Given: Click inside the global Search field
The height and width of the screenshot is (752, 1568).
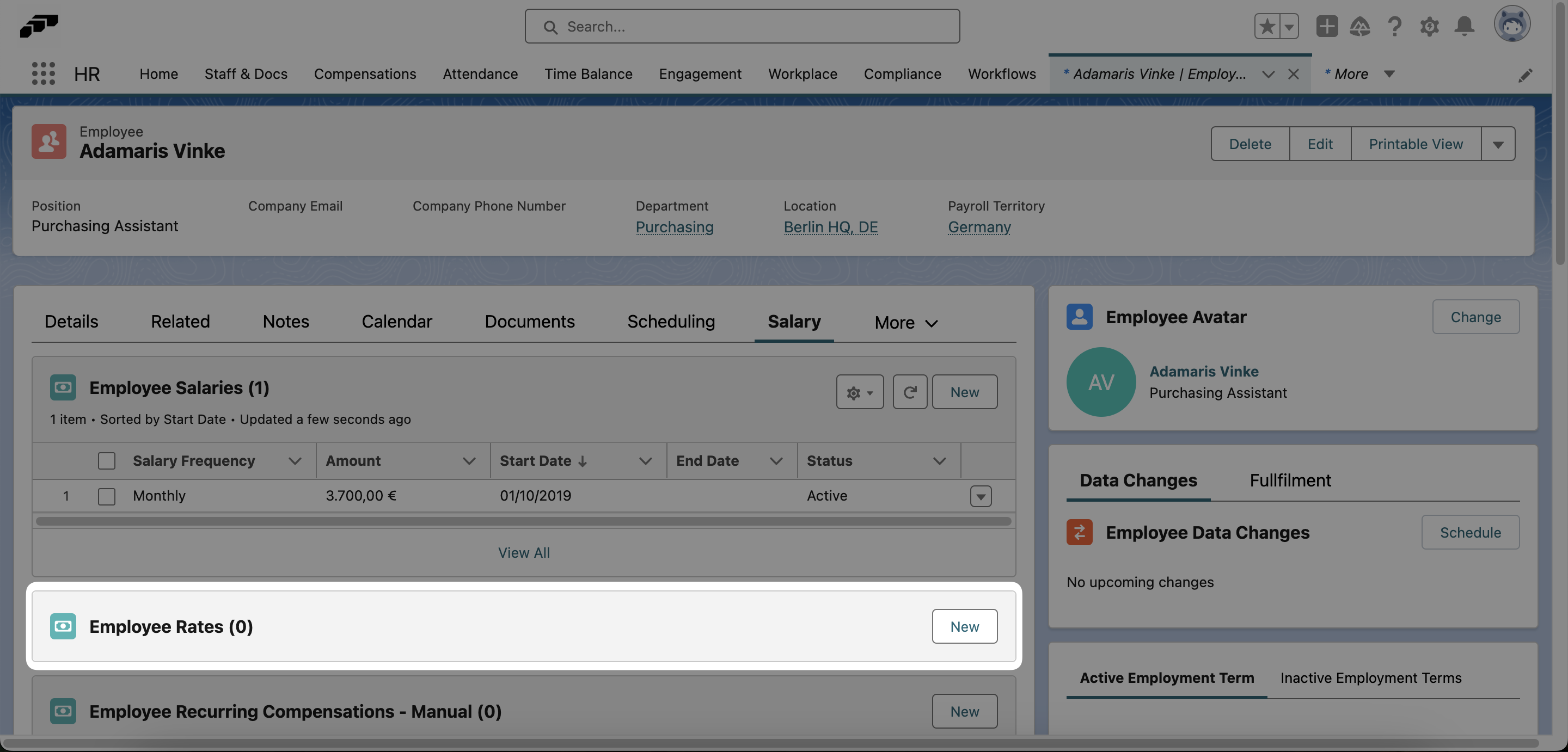Looking at the screenshot, I should [x=742, y=26].
